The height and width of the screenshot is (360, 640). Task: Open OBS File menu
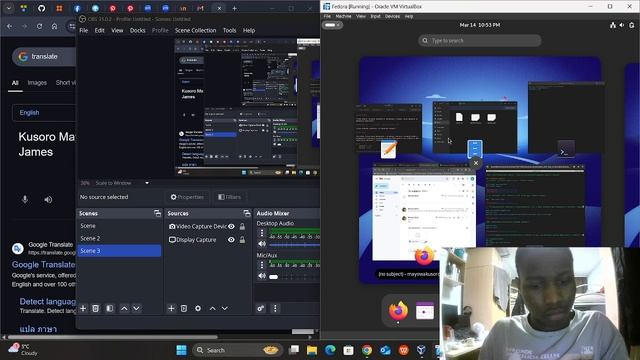pos(84,30)
